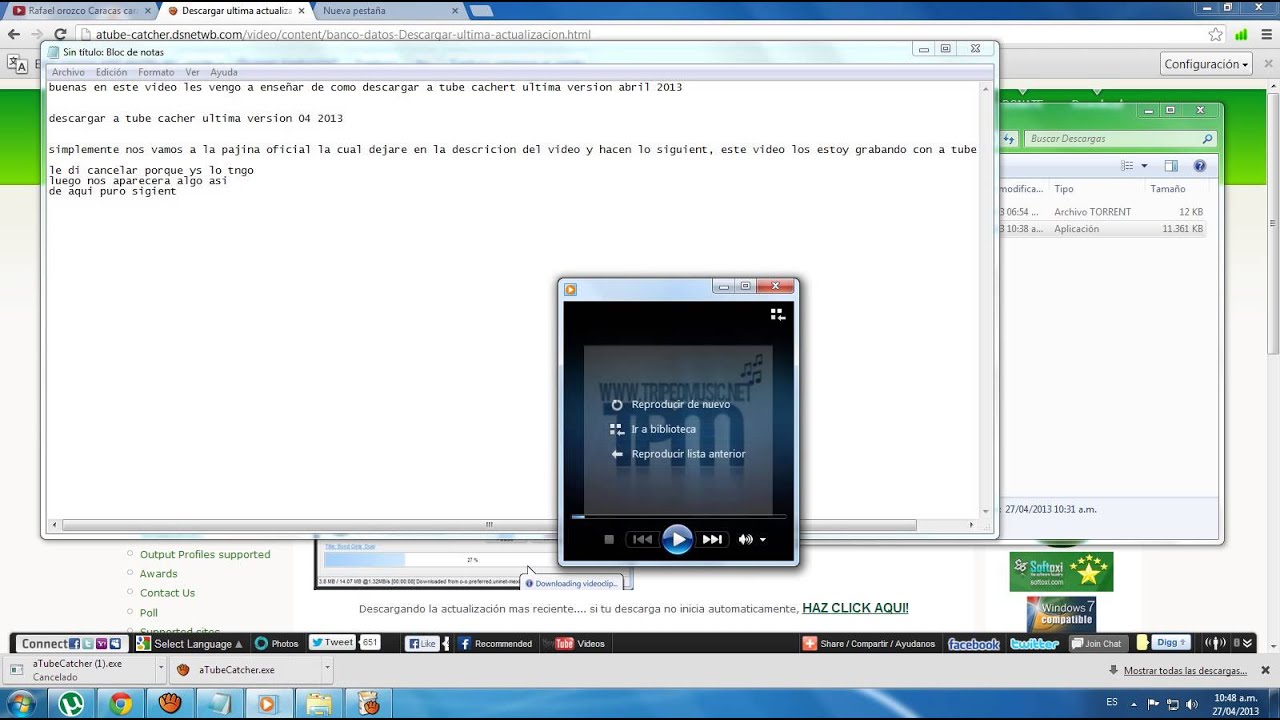The height and width of the screenshot is (720, 1280).
Task: Open uTorrent from the taskbar
Action: (x=71, y=704)
